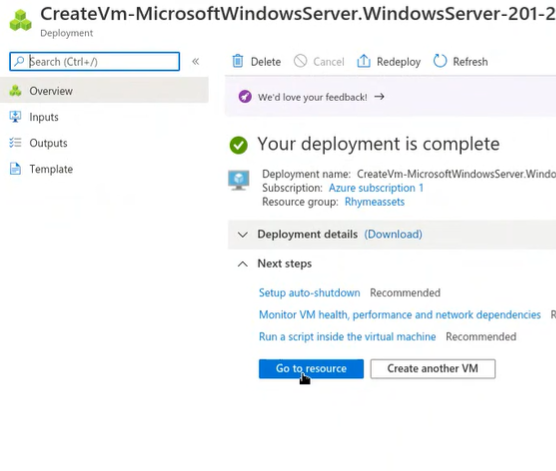Download the deployment details

[393, 234]
